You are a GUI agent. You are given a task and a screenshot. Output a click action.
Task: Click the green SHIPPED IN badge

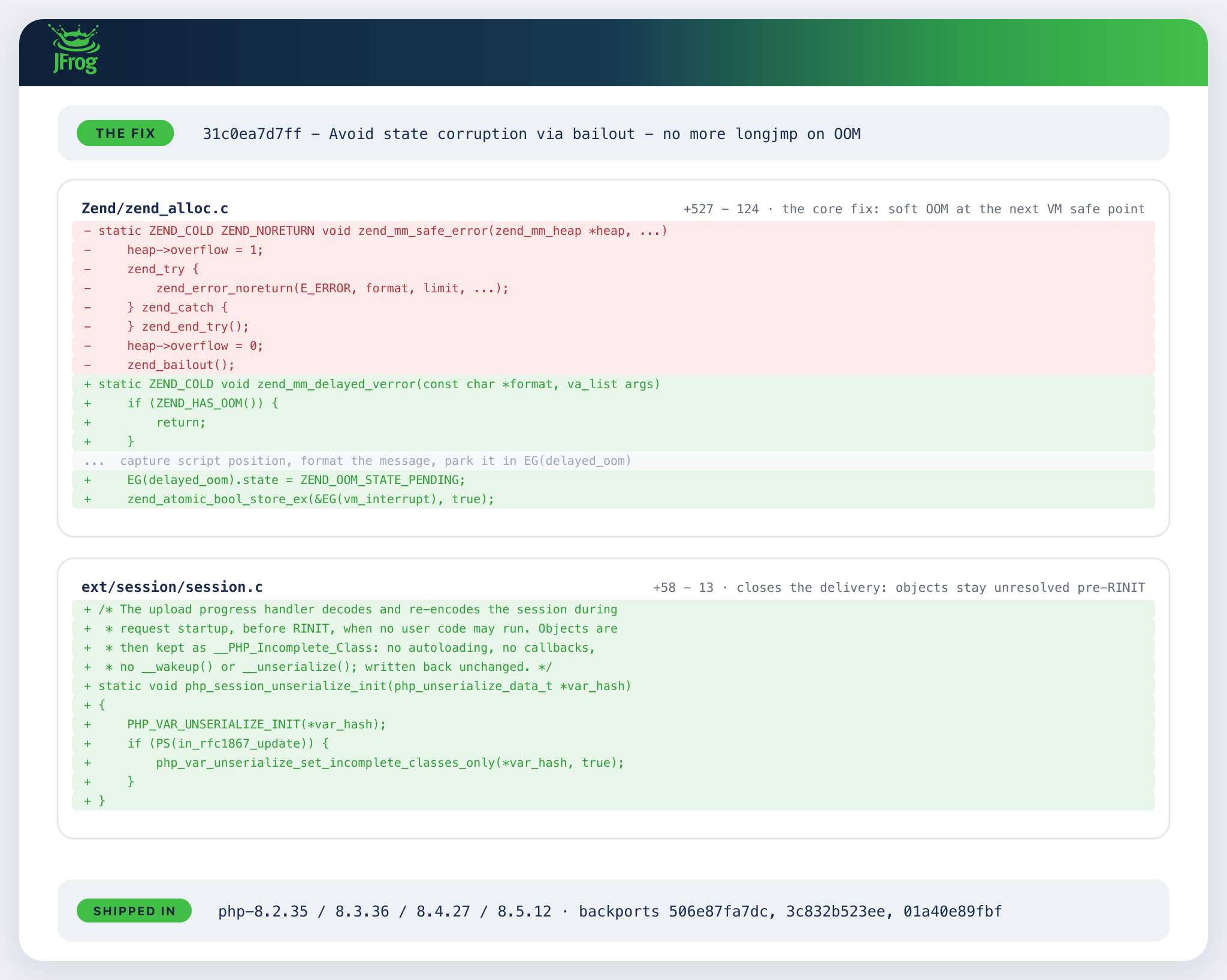tap(134, 911)
